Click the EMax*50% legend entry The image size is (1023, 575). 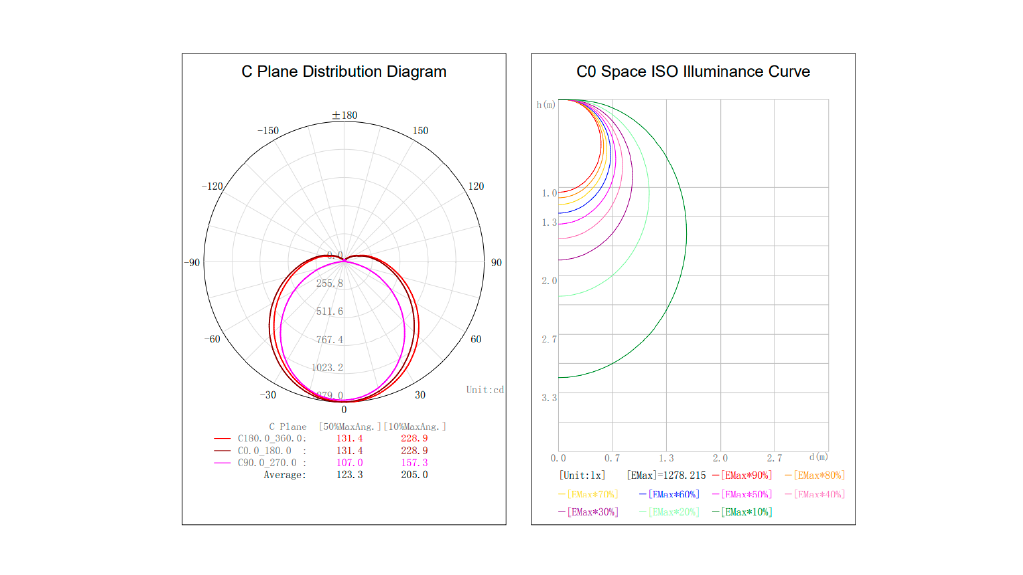[x=743, y=494]
